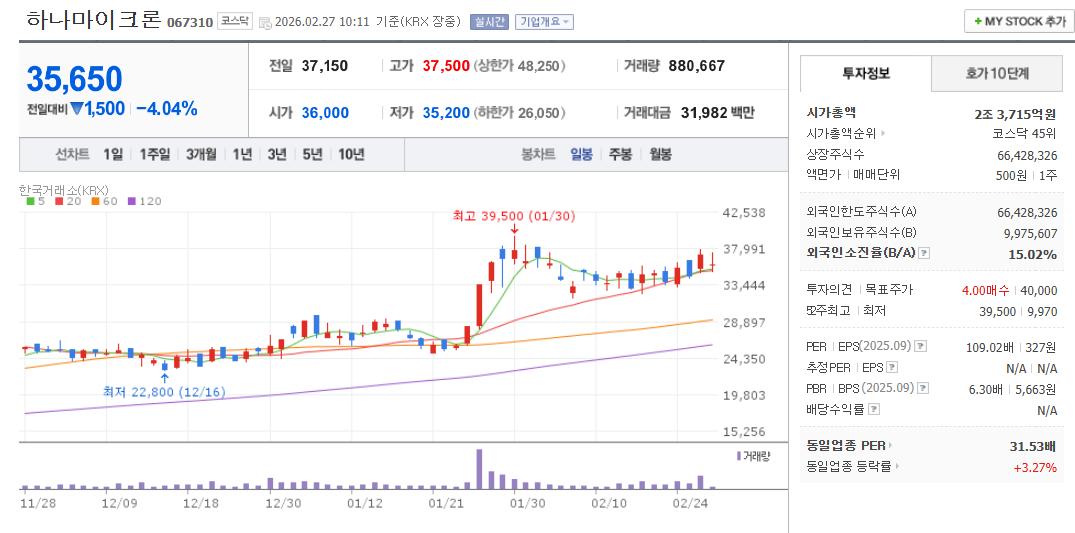Click the PER value 109.02배
The image size is (1075, 533).
[x=991, y=347]
